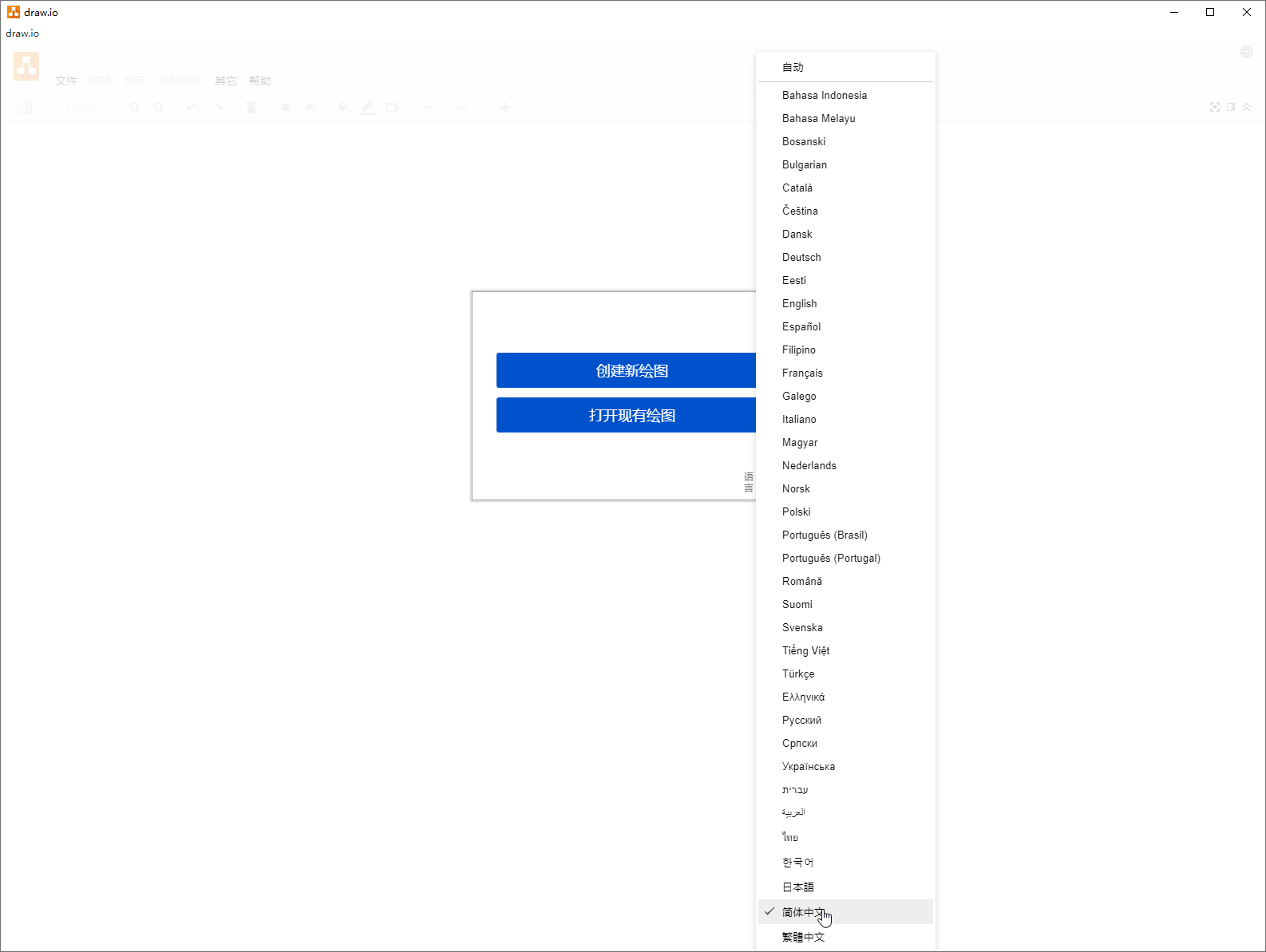1266x952 pixels.
Task: Click the insert plus icon
Action: [x=505, y=108]
